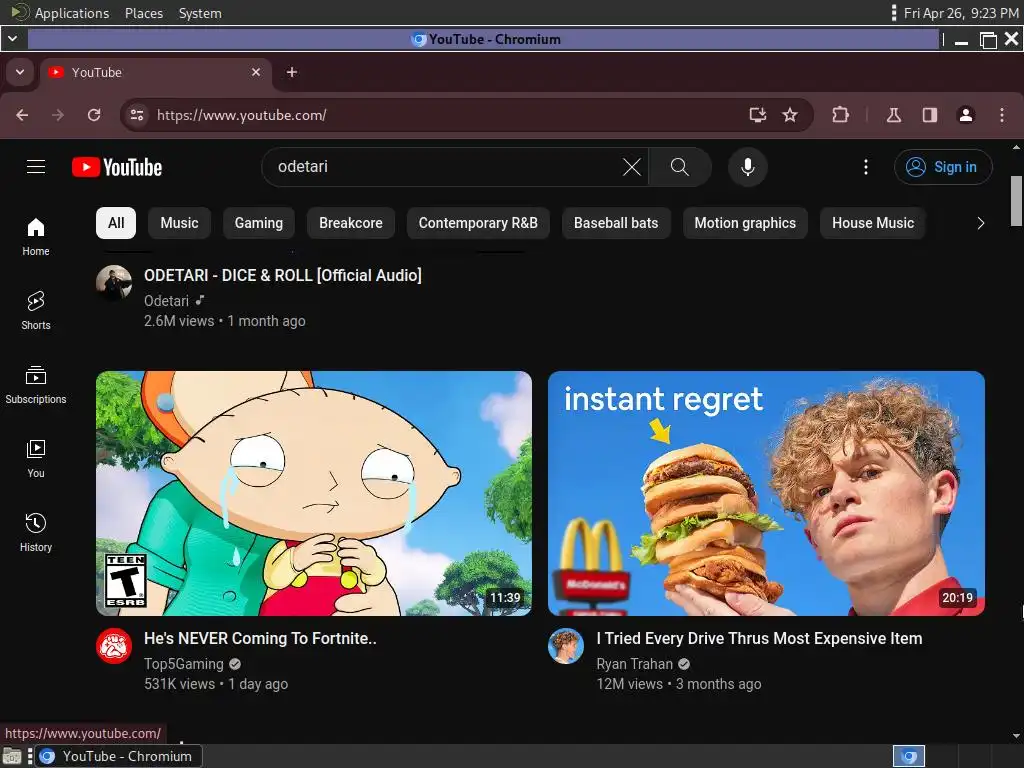Open the Ryan Trahan channel name link

(x=634, y=664)
